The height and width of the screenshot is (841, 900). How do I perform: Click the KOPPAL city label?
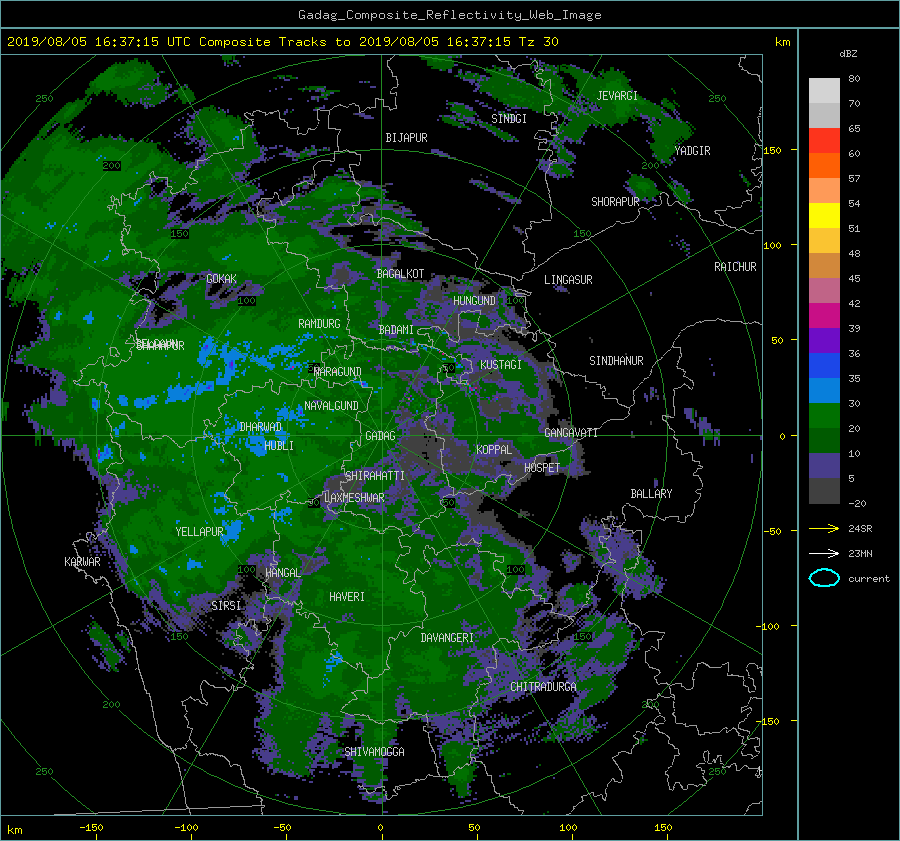click(494, 449)
